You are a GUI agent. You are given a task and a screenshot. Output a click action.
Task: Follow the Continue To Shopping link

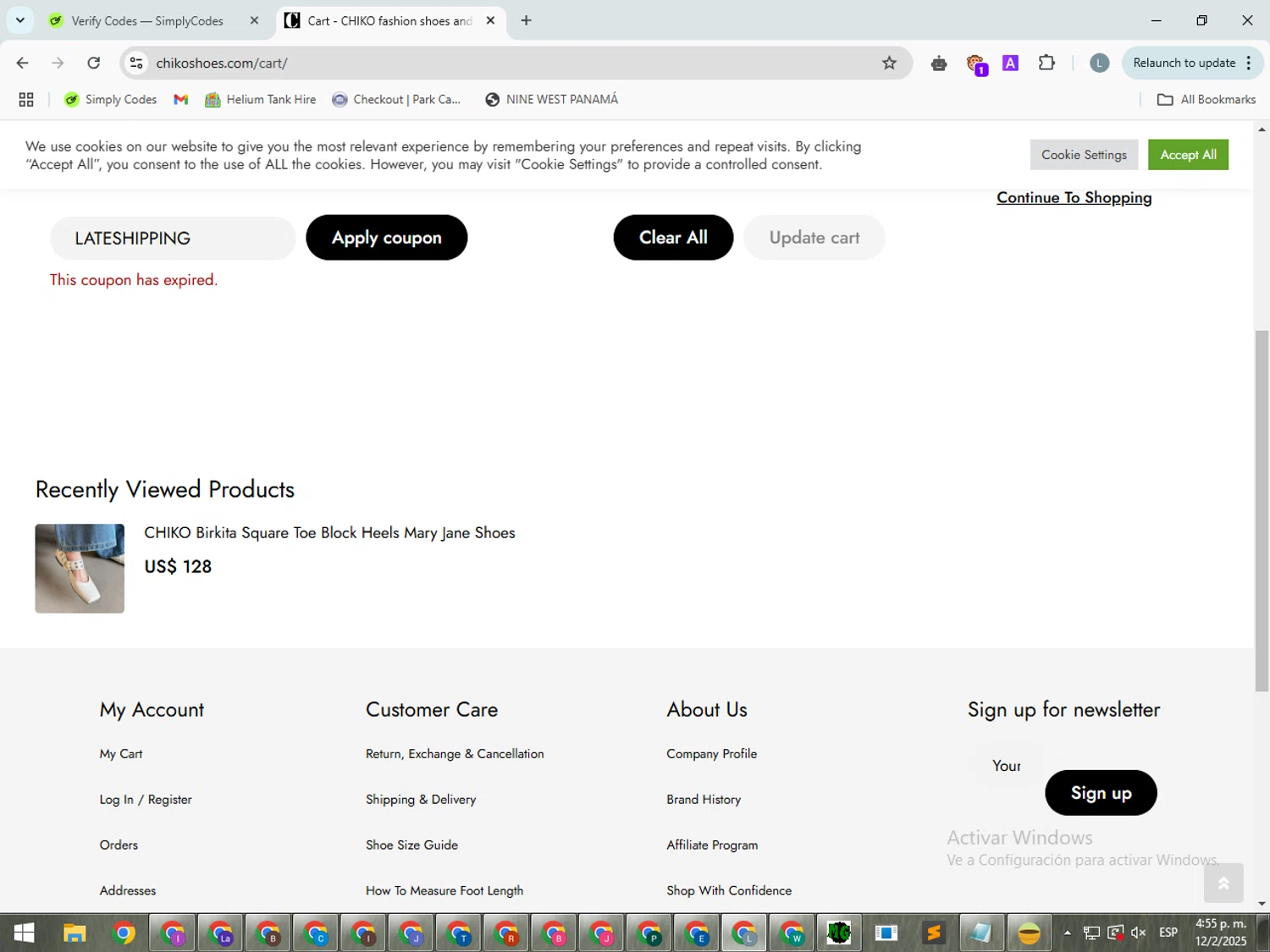pos(1074,198)
